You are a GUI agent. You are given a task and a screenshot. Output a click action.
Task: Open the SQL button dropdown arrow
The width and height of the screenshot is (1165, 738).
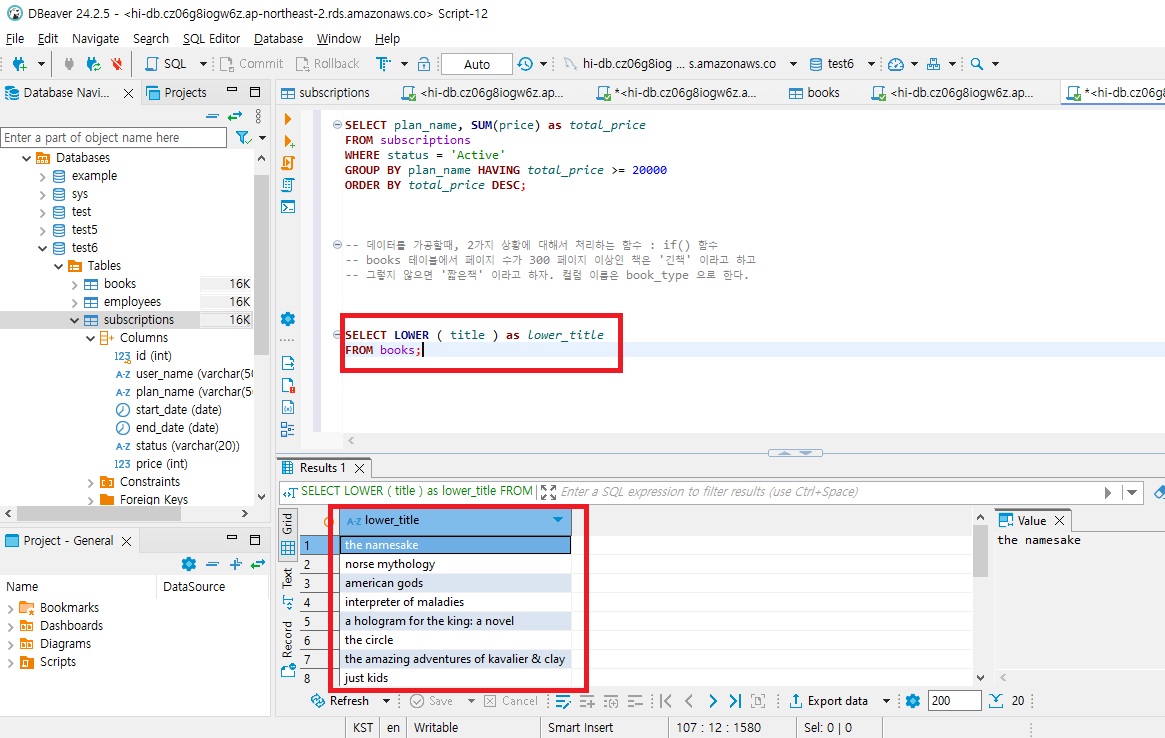(203, 64)
